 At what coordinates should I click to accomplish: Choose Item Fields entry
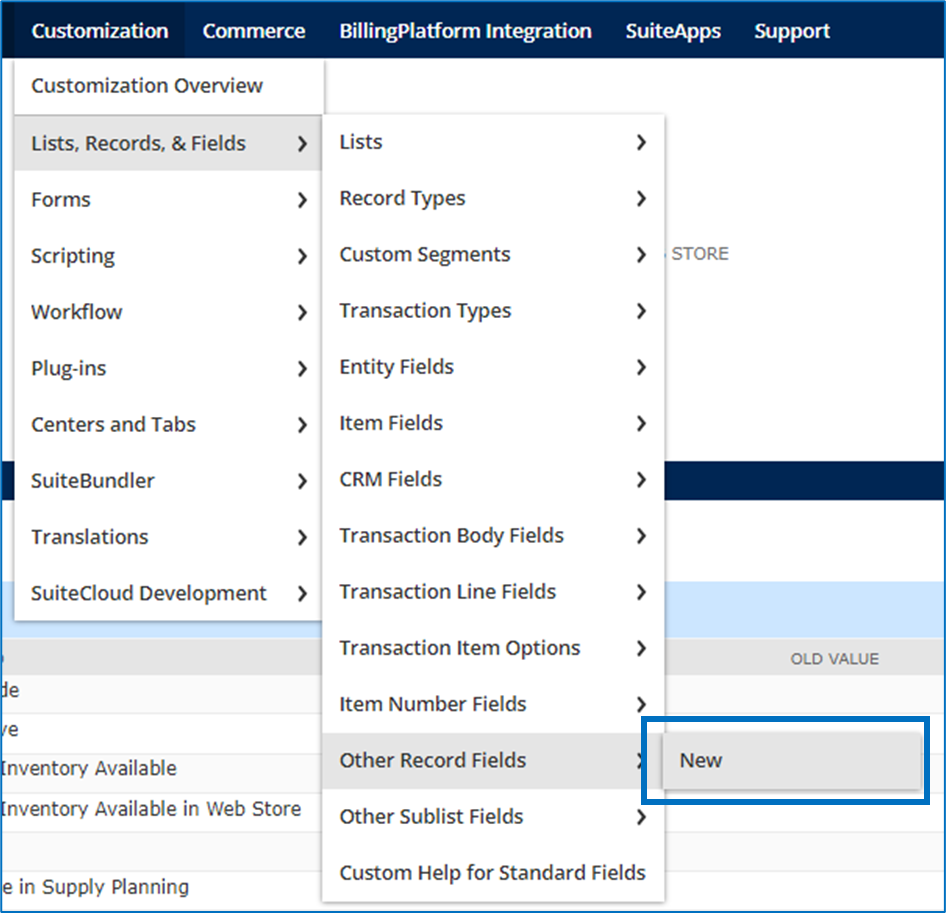pyautogui.click(x=494, y=423)
